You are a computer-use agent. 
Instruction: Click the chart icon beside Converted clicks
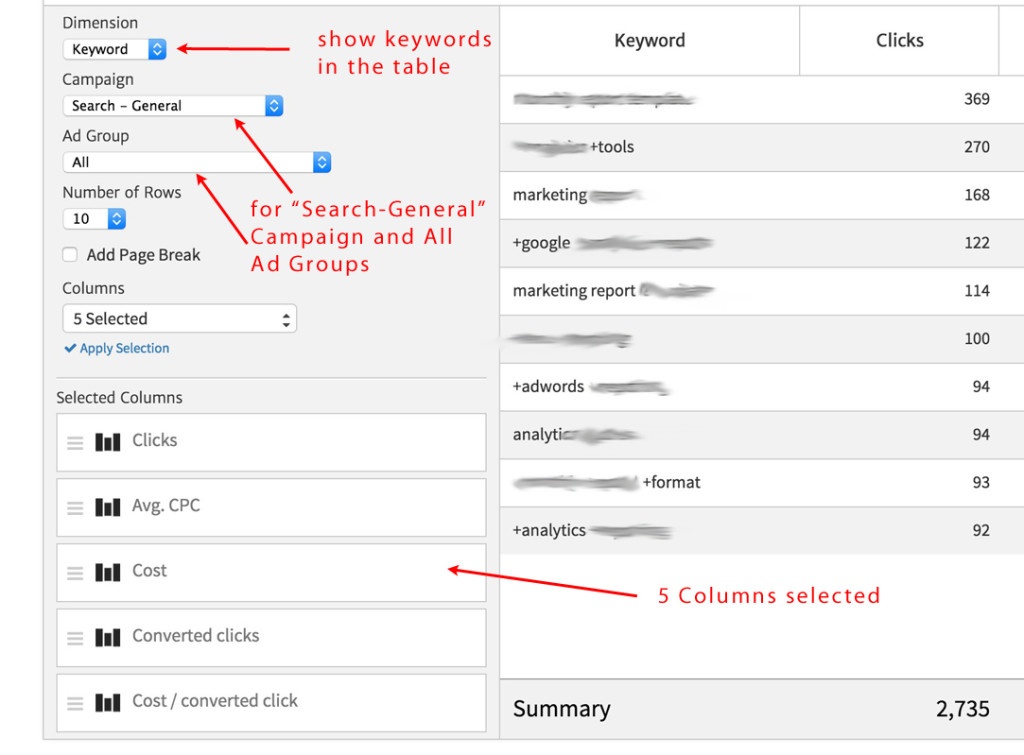107,637
